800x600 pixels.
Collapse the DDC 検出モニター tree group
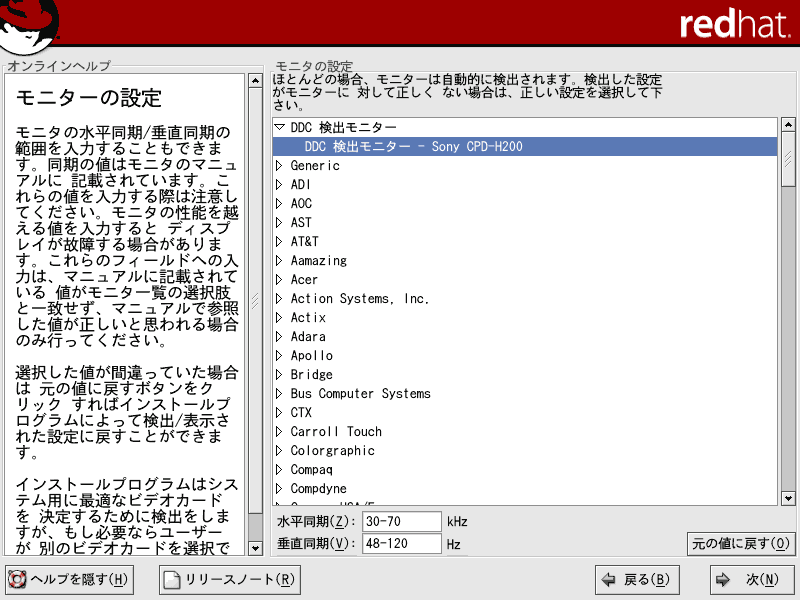click(280, 128)
